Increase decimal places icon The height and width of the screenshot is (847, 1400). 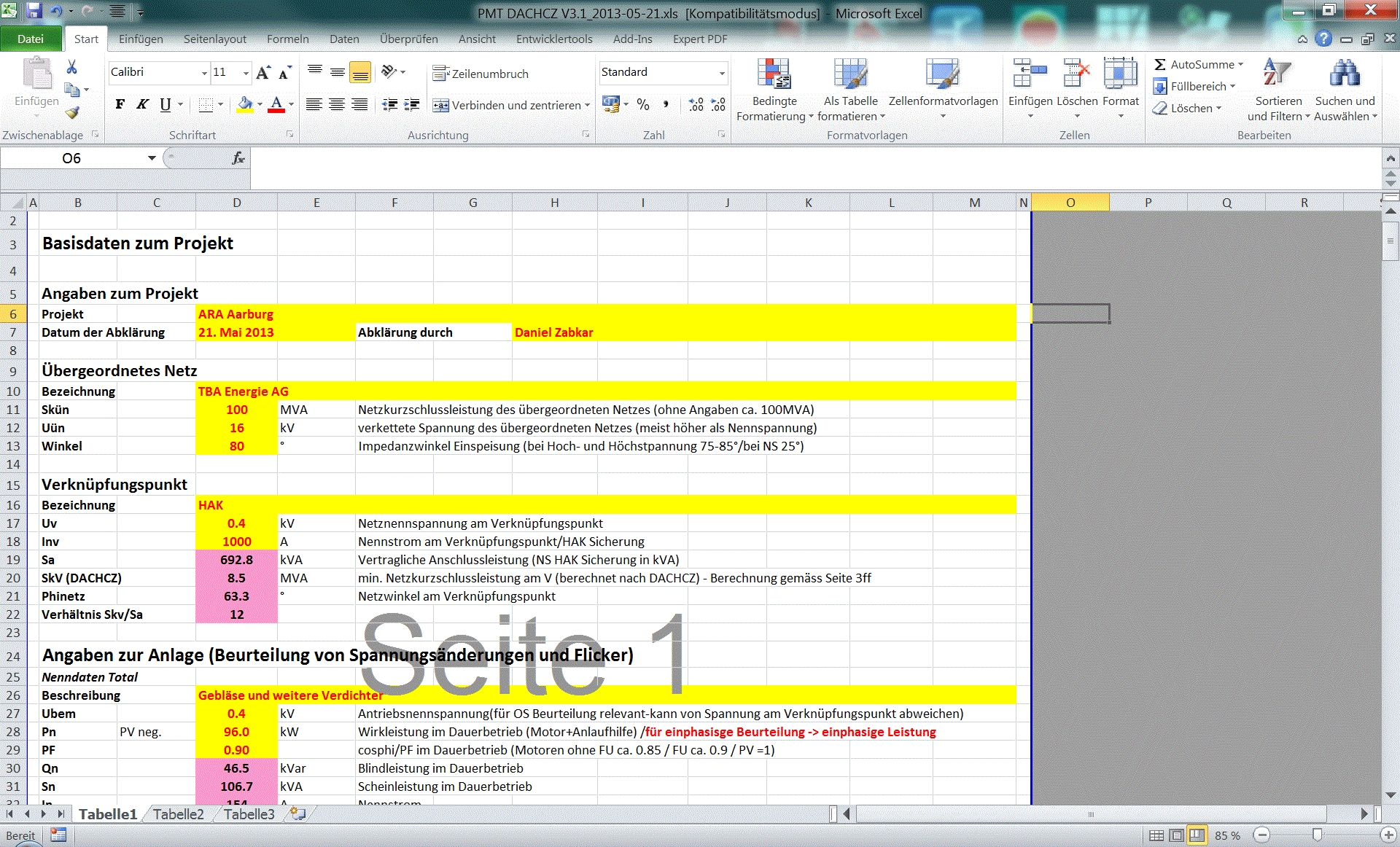[696, 105]
